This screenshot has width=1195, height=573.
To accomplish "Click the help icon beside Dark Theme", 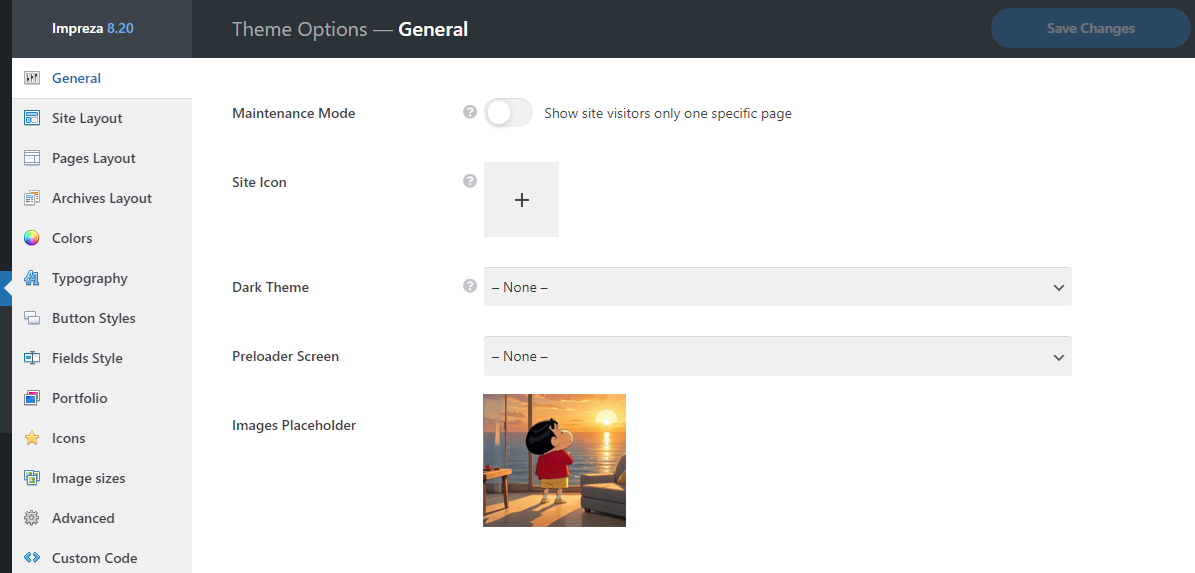I will (470, 286).
